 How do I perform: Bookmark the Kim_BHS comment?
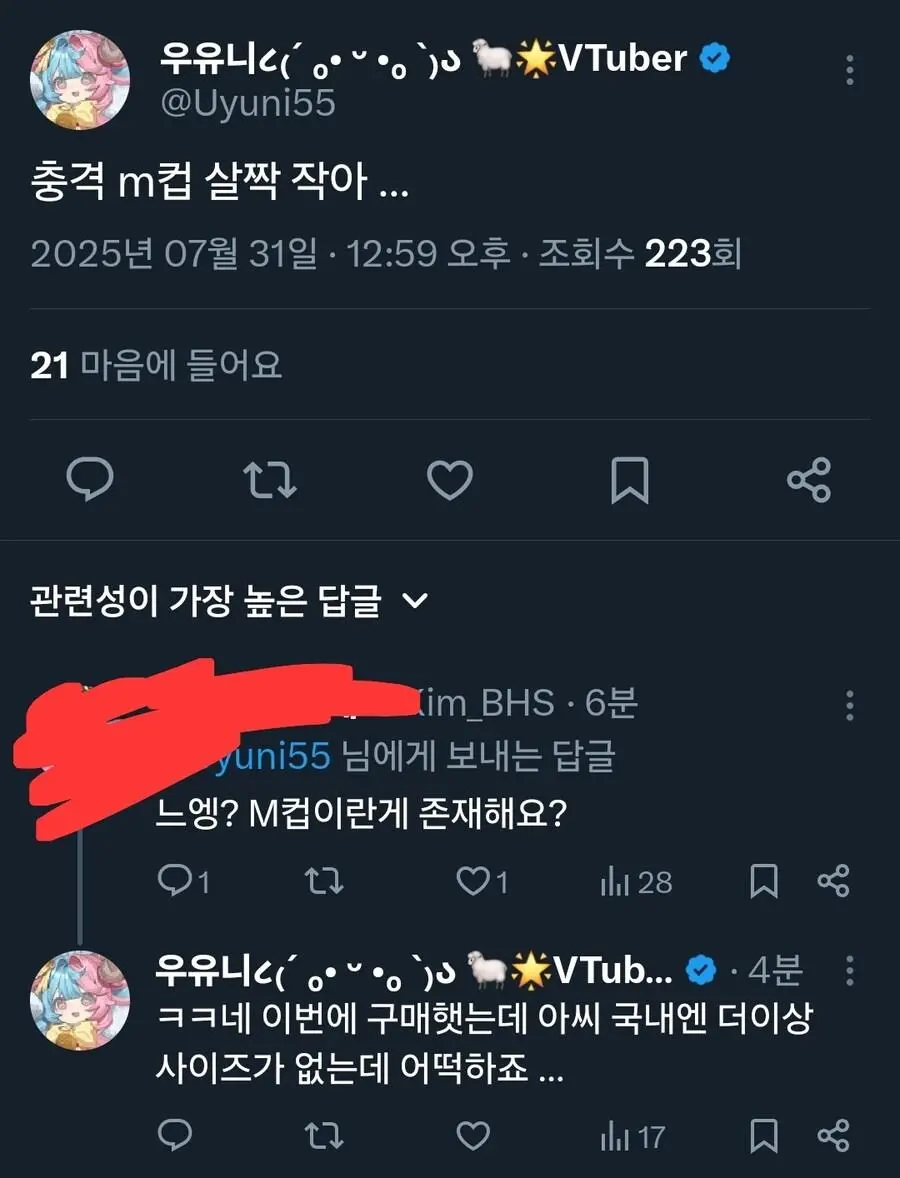[764, 881]
